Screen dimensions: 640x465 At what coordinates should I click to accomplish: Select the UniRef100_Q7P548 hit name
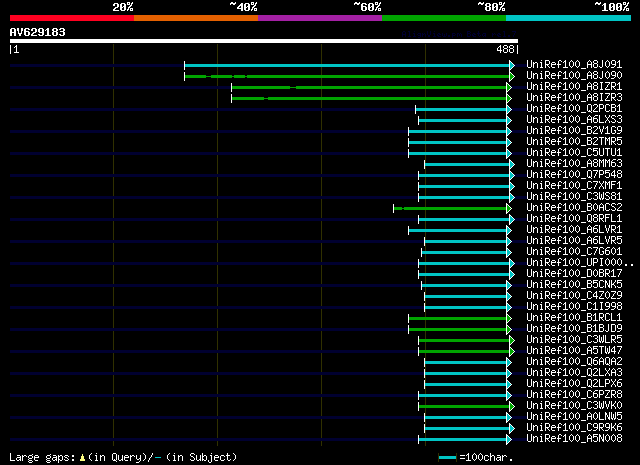point(574,174)
